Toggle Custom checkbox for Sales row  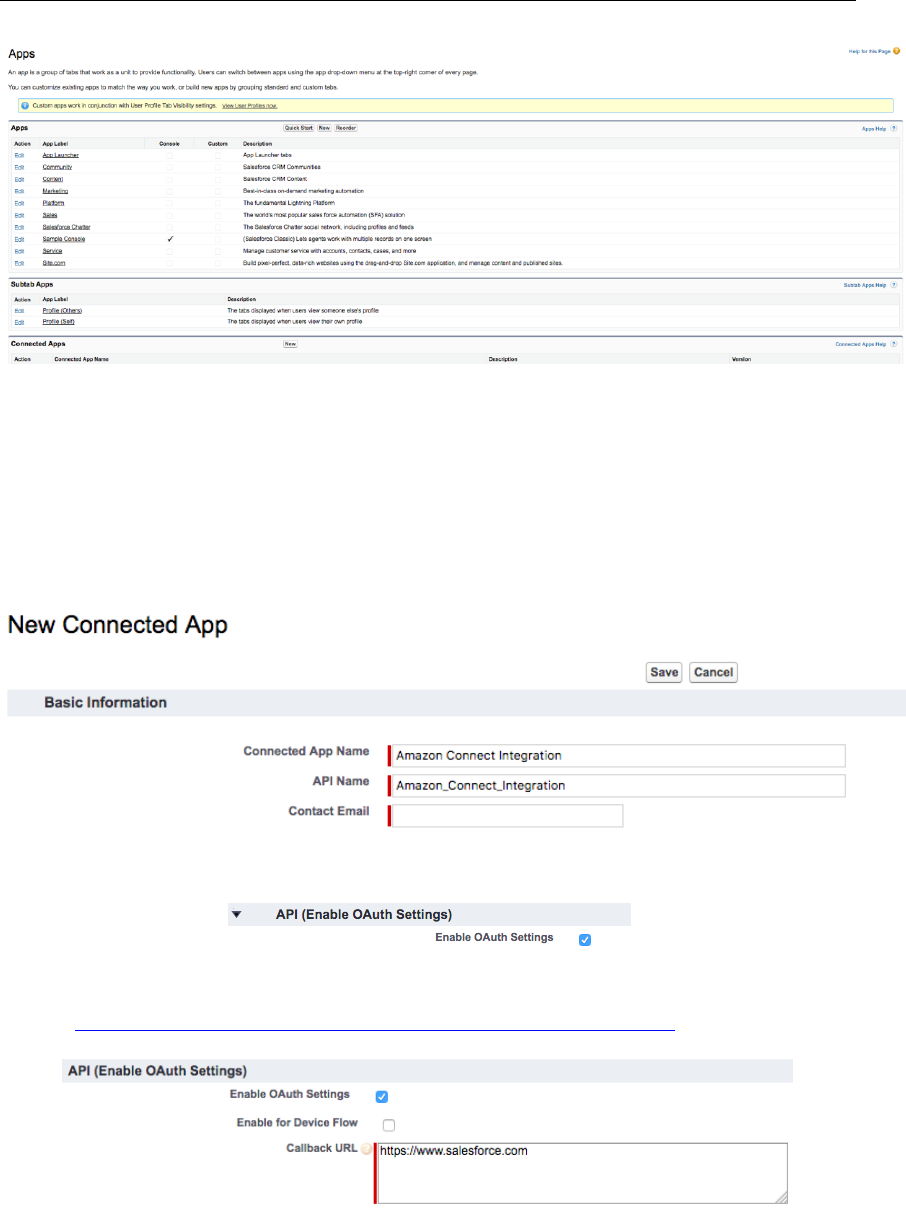218,214
